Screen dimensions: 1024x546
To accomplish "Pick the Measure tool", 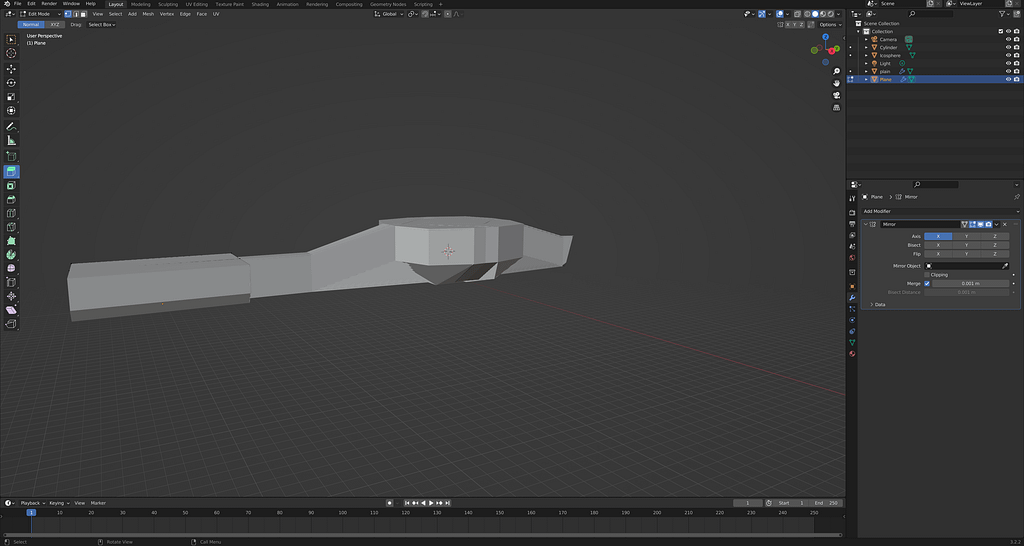I will pyautogui.click(x=11, y=141).
